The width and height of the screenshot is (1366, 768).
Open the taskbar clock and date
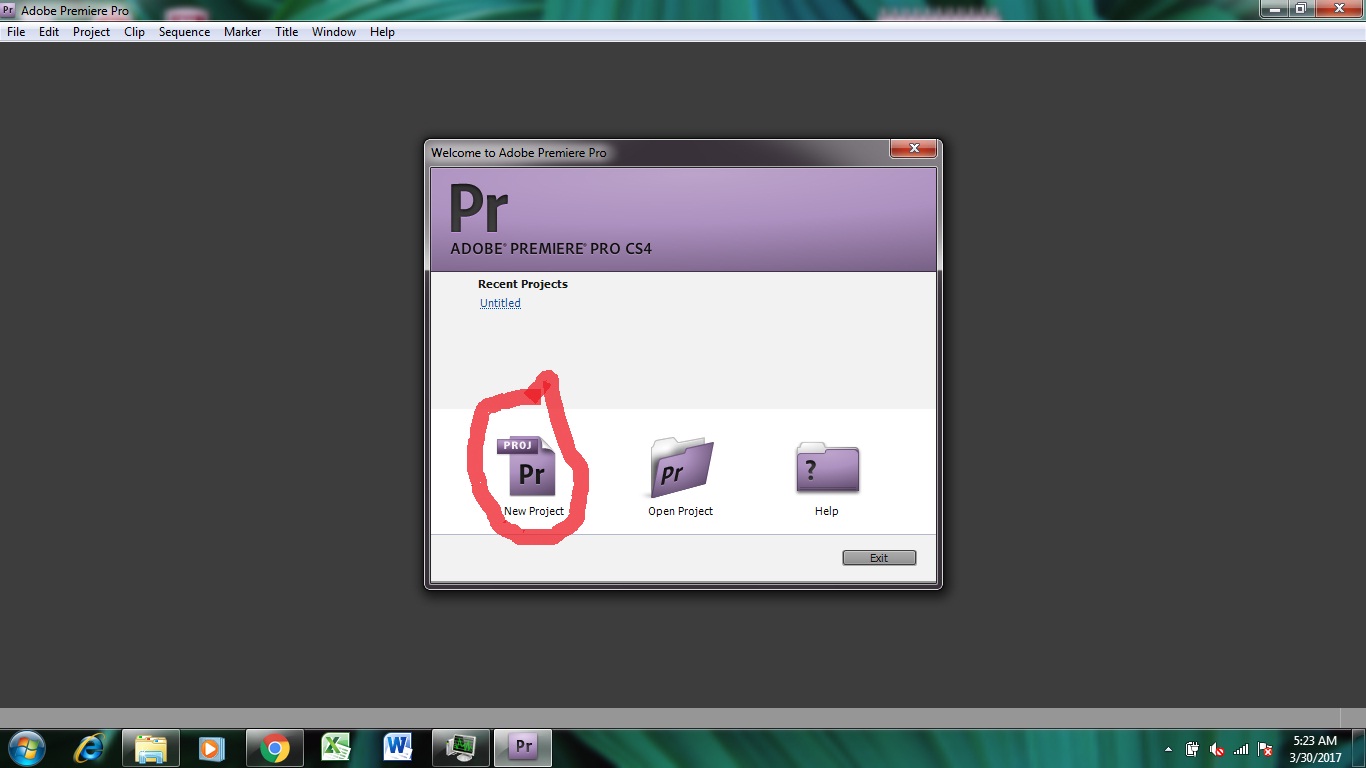click(1315, 749)
